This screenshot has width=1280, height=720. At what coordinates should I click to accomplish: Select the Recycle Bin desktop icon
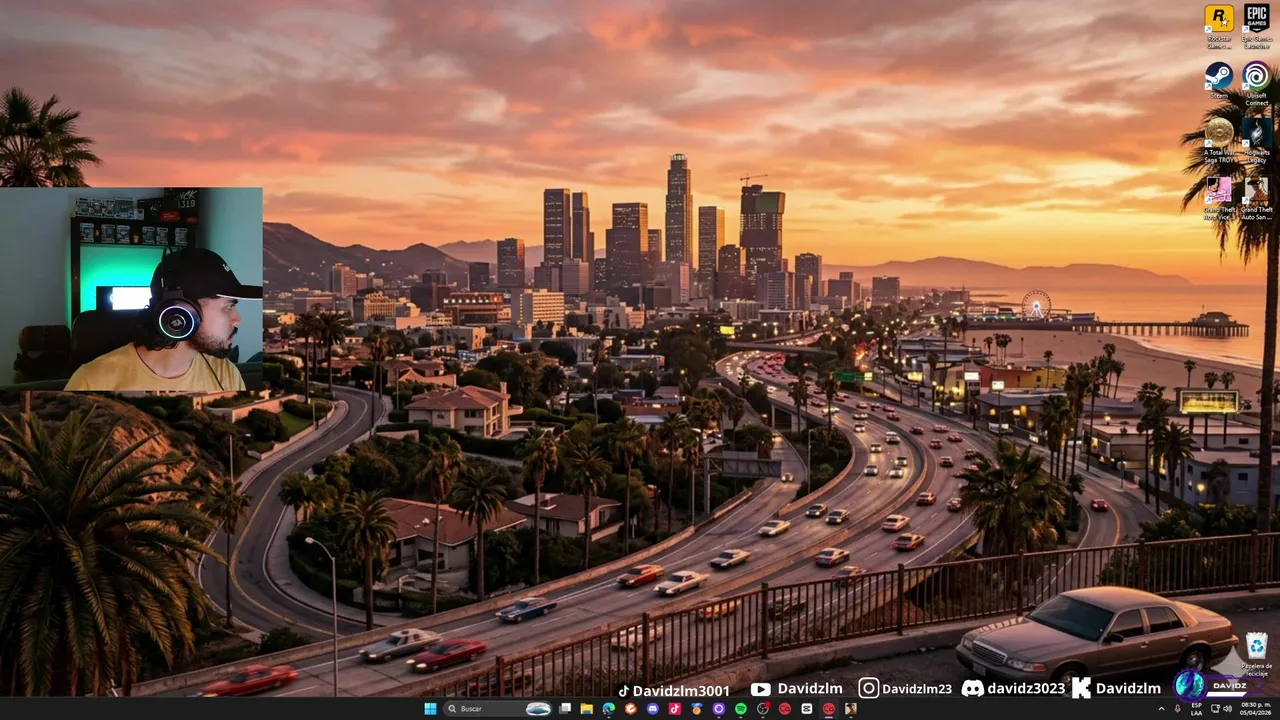pos(1256,652)
